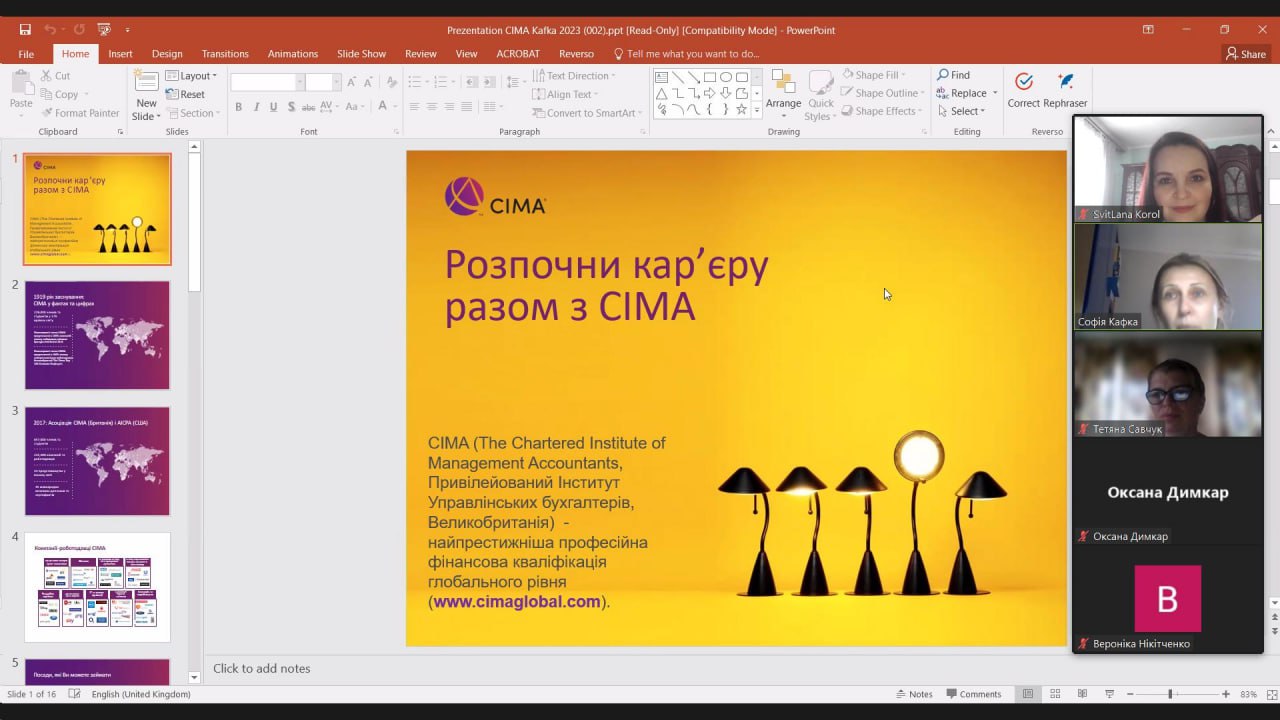Image resolution: width=1280 pixels, height=720 pixels.
Task: Switch to Slide Sorter view icon
Action: [1055, 694]
